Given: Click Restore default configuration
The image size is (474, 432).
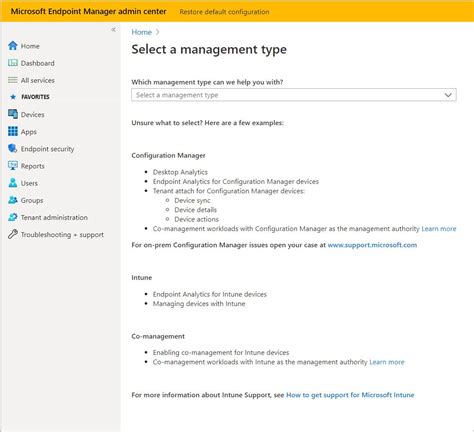Looking at the screenshot, I should [x=224, y=12].
